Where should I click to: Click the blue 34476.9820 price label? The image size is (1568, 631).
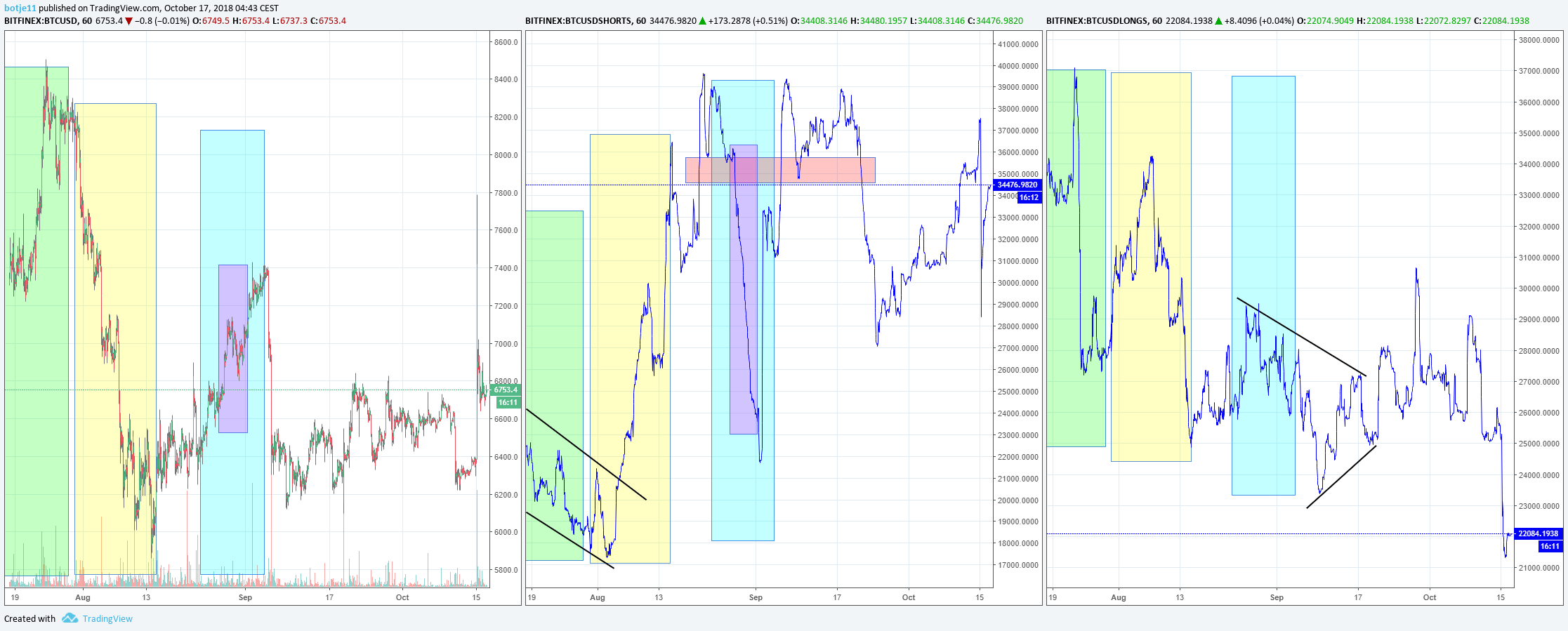1017,185
